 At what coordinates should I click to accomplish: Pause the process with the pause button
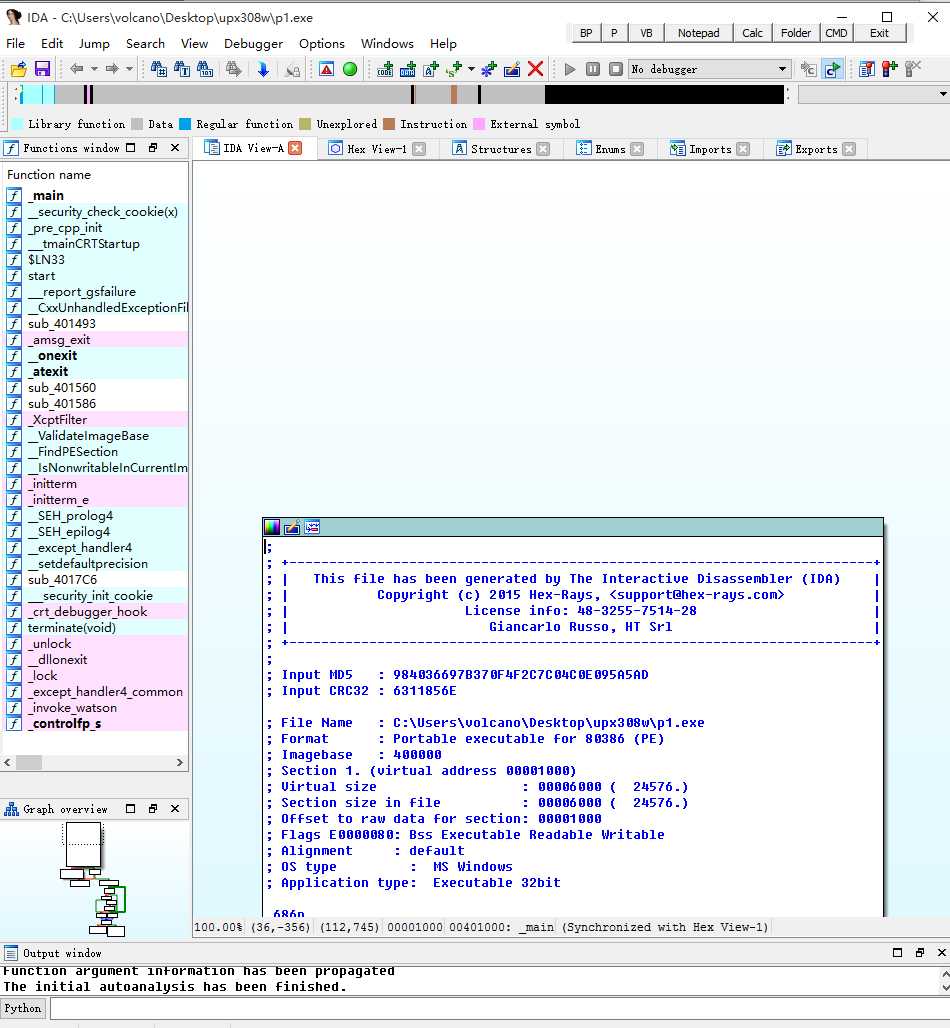[593, 69]
